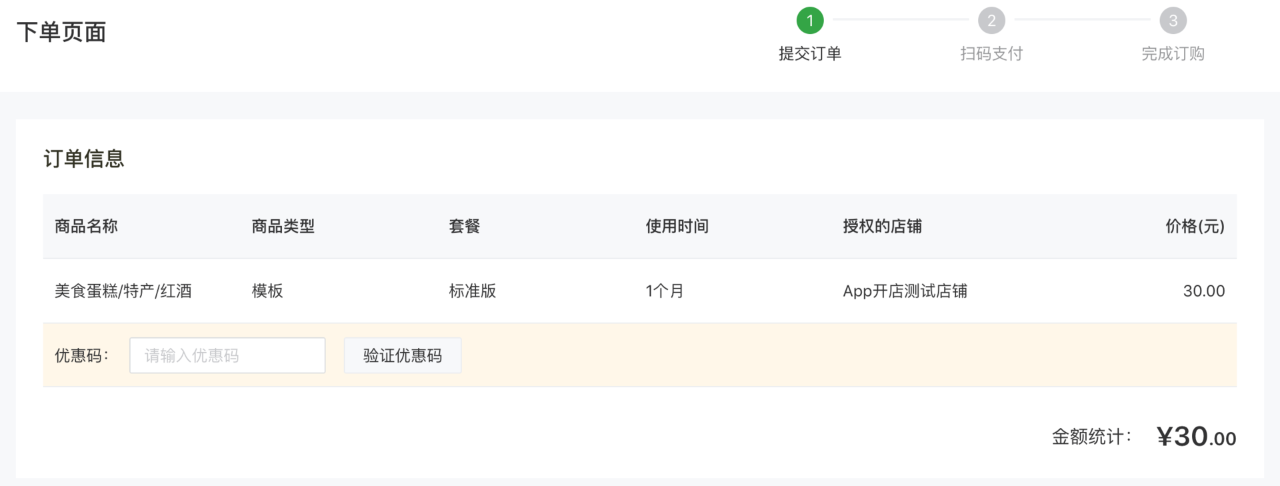Click the 使用时间 column header
Image resolution: width=1280 pixels, height=486 pixels.
677,226
